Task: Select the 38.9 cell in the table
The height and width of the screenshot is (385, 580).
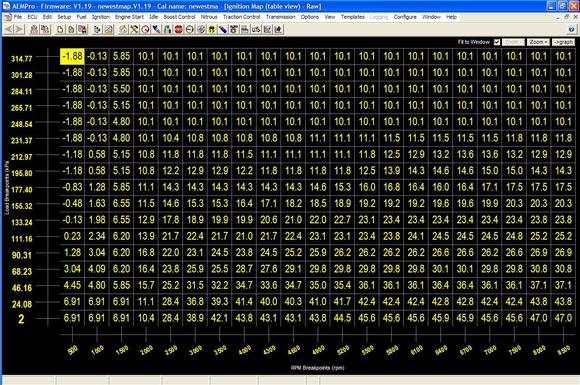Action: coord(195,318)
